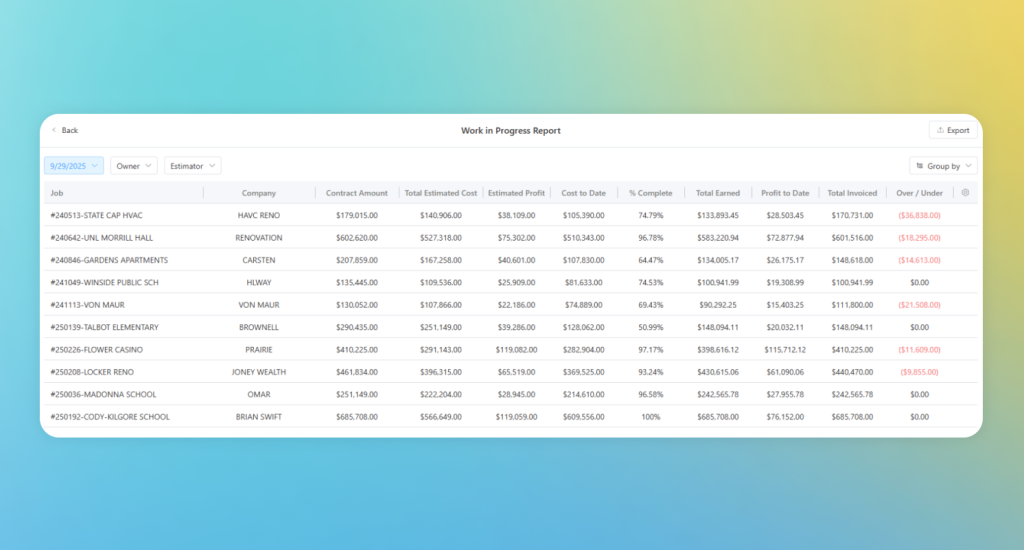Click the Total Earned column header
The width and height of the screenshot is (1024, 550).
[718, 193]
